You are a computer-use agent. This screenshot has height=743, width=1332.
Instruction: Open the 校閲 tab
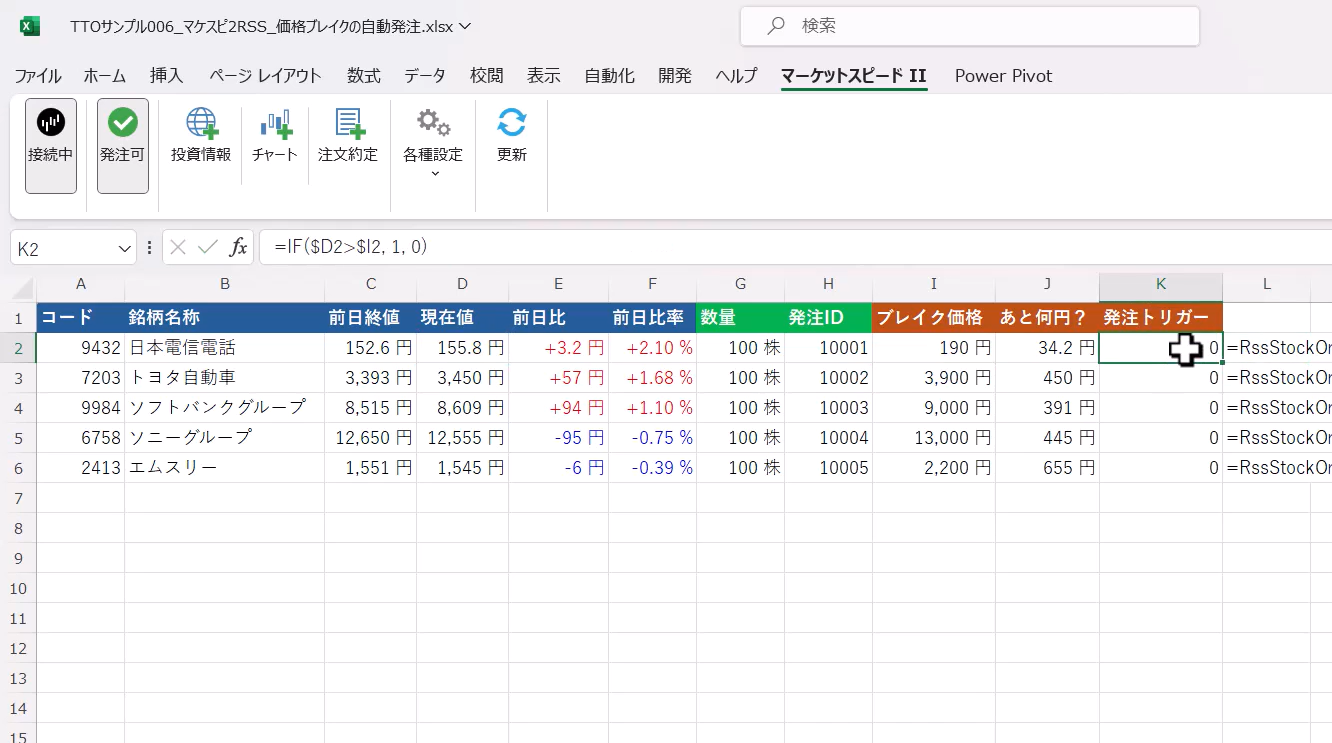click(487, 76)
